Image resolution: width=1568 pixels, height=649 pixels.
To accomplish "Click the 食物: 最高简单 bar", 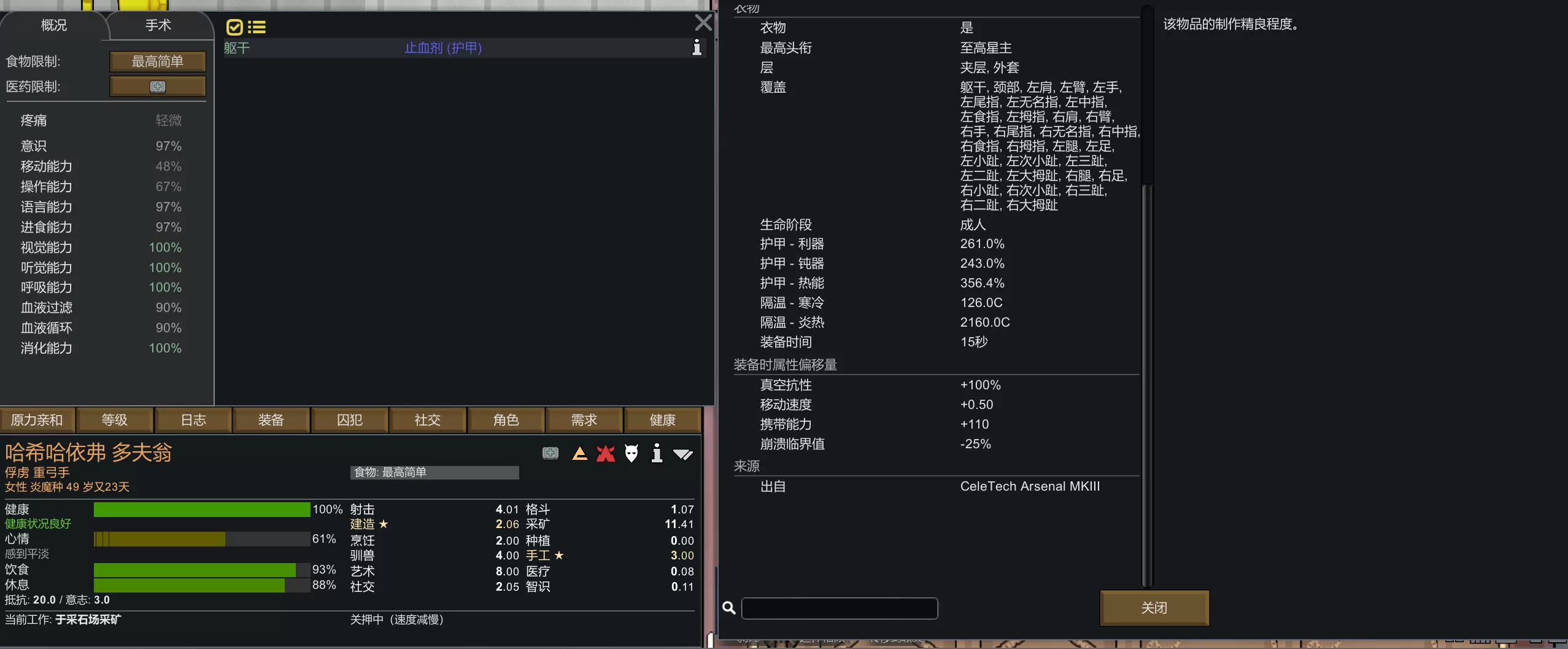I will (434, 472).
